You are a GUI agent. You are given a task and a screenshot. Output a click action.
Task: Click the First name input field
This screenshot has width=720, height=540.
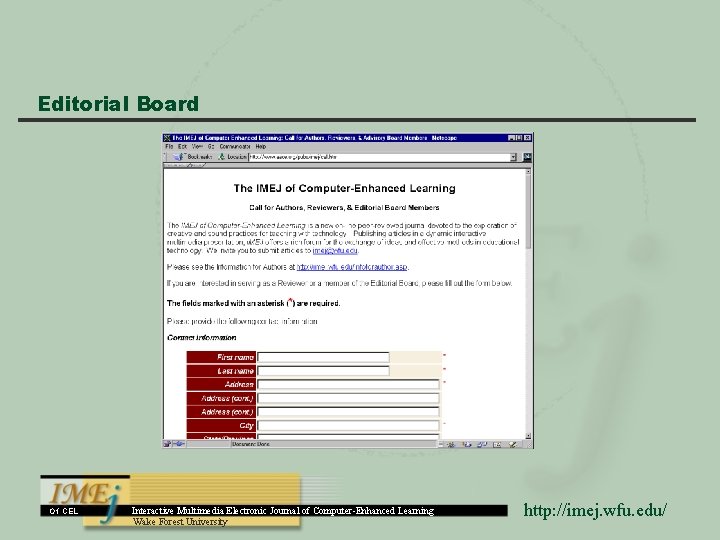323,357
